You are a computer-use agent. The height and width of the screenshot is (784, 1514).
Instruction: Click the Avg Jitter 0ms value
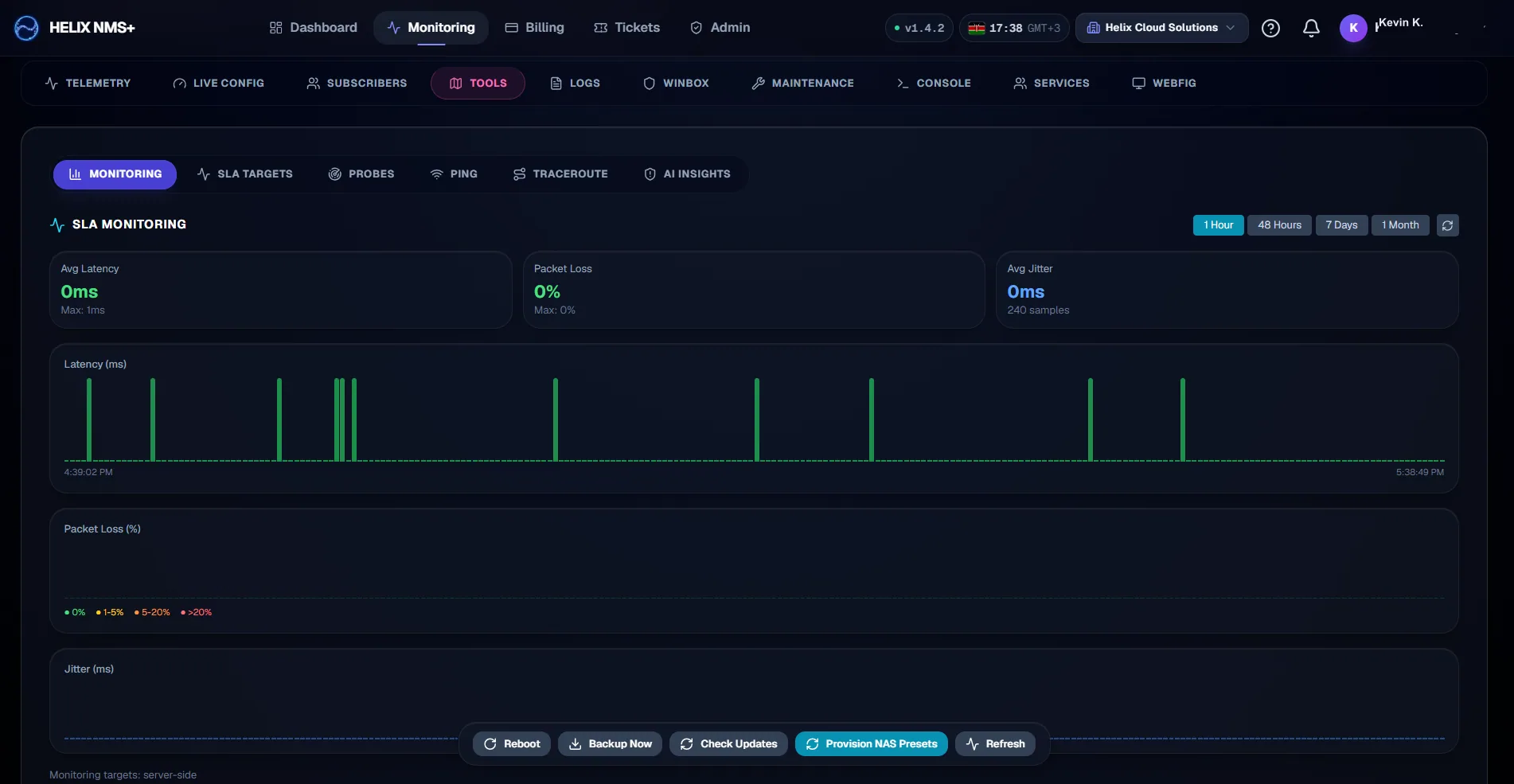click(1025, 292)
